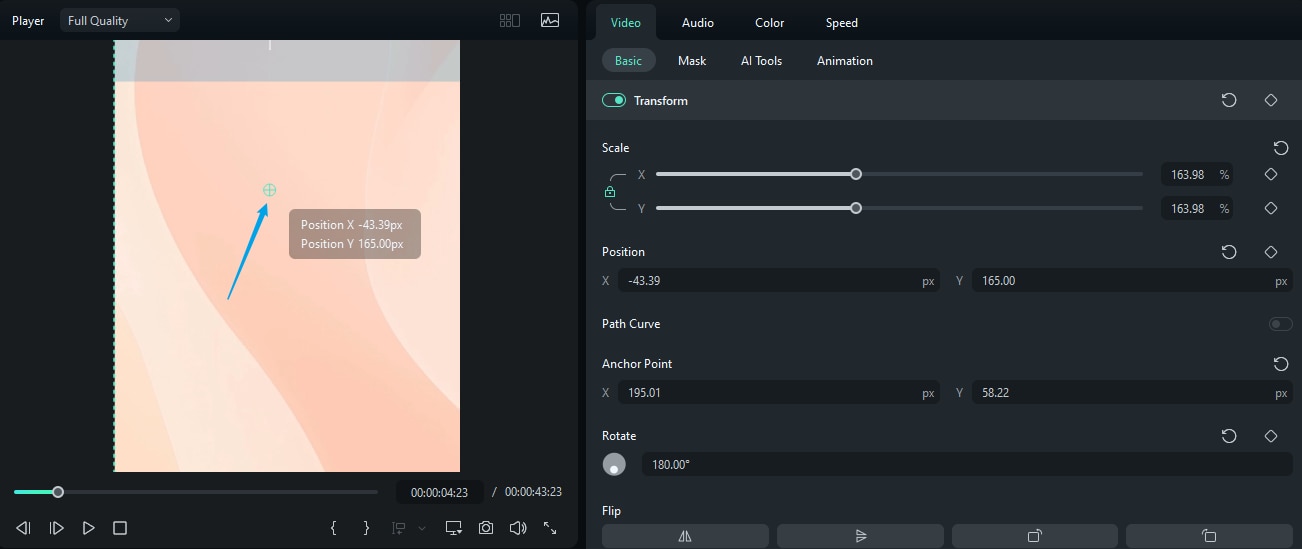Screen dimensions: 1302x549
Task: Open the Full Quality dropdown
Action: click(120, 20)
